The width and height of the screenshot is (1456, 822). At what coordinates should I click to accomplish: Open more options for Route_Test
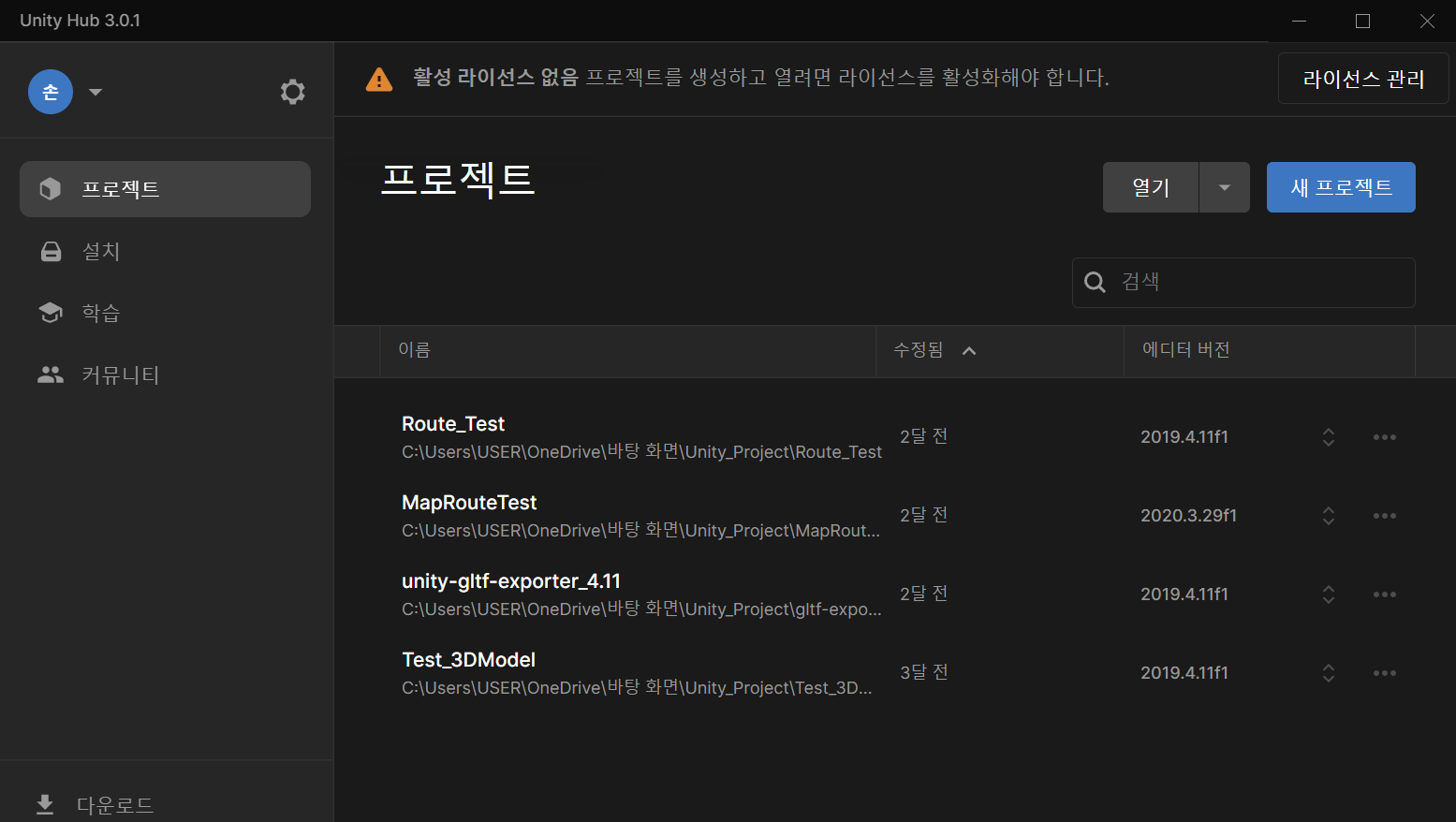(x=1385, y=437)
